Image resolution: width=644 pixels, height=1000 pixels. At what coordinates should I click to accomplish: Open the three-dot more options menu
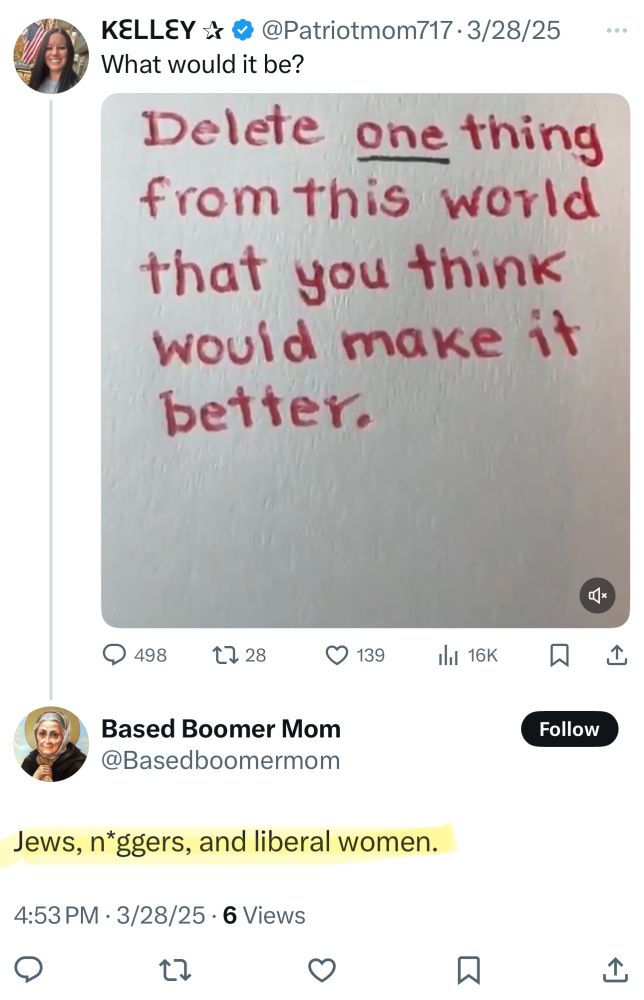618,30
